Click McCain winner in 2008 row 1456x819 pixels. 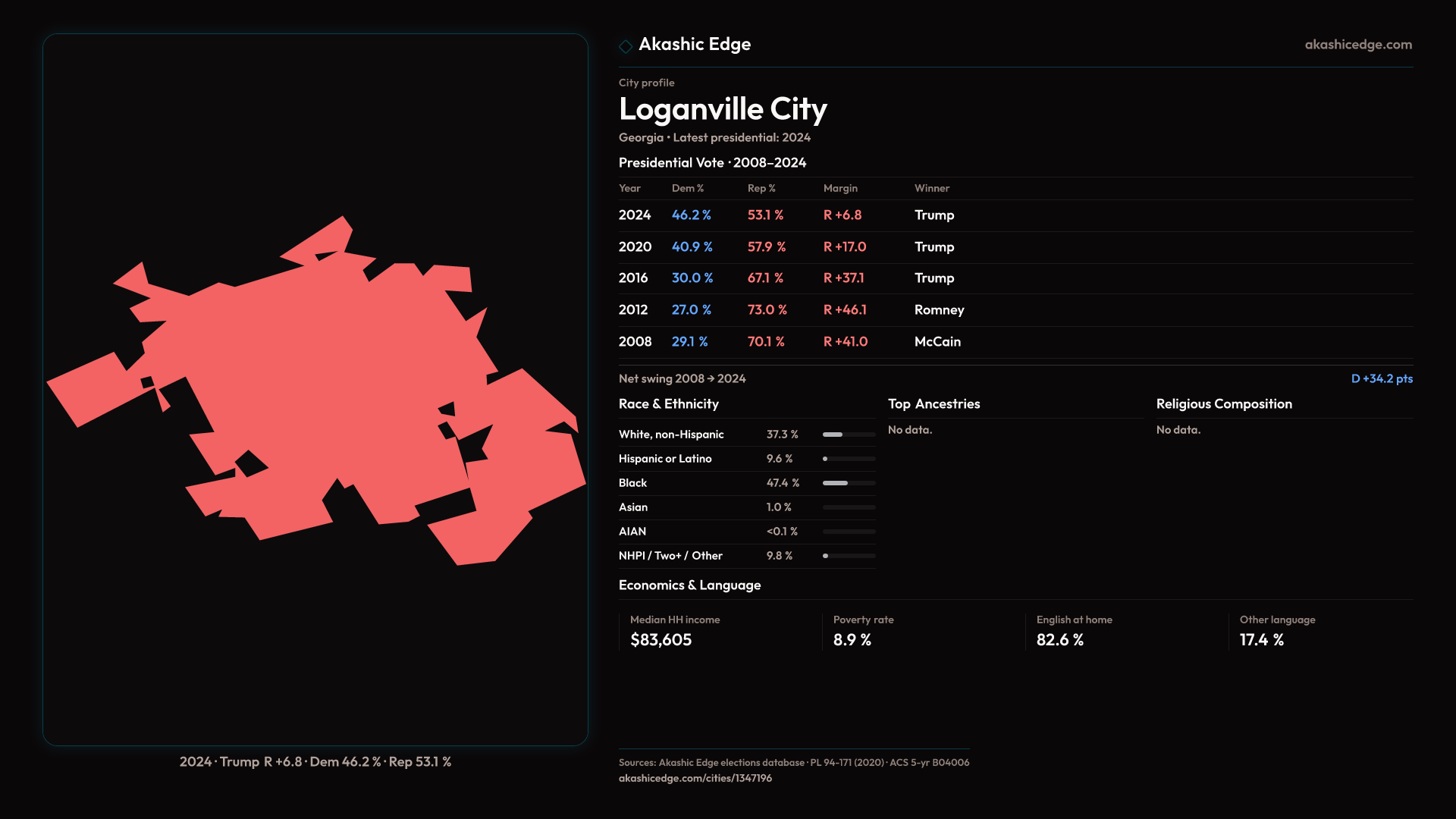pyautogui.click(x=937, y=342)
